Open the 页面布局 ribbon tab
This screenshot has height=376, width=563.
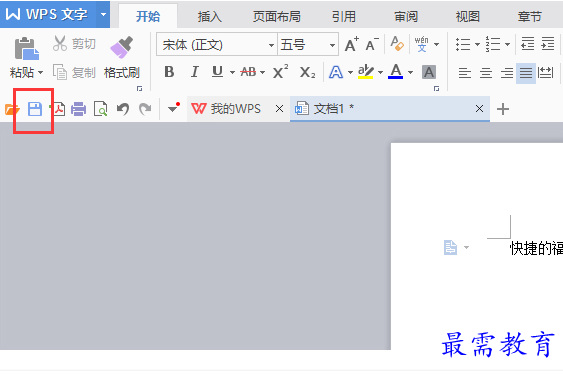[276, 17]
